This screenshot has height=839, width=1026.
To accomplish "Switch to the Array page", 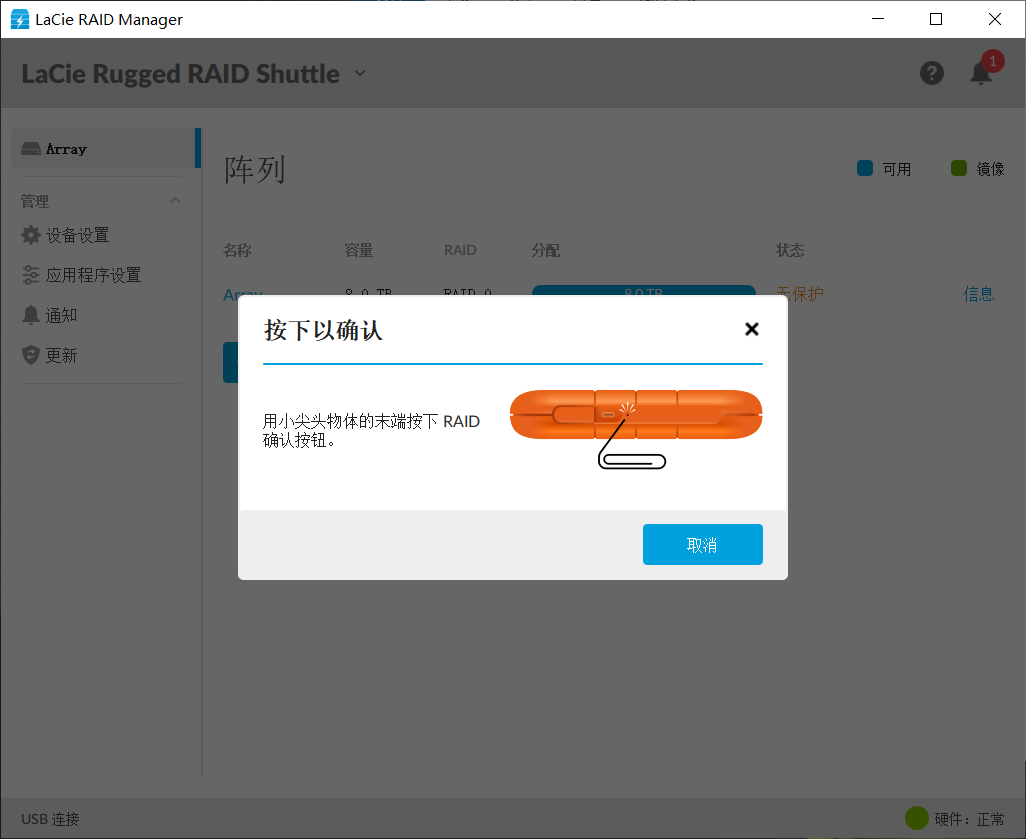I will pyautogui.click(x=64, y=148).
